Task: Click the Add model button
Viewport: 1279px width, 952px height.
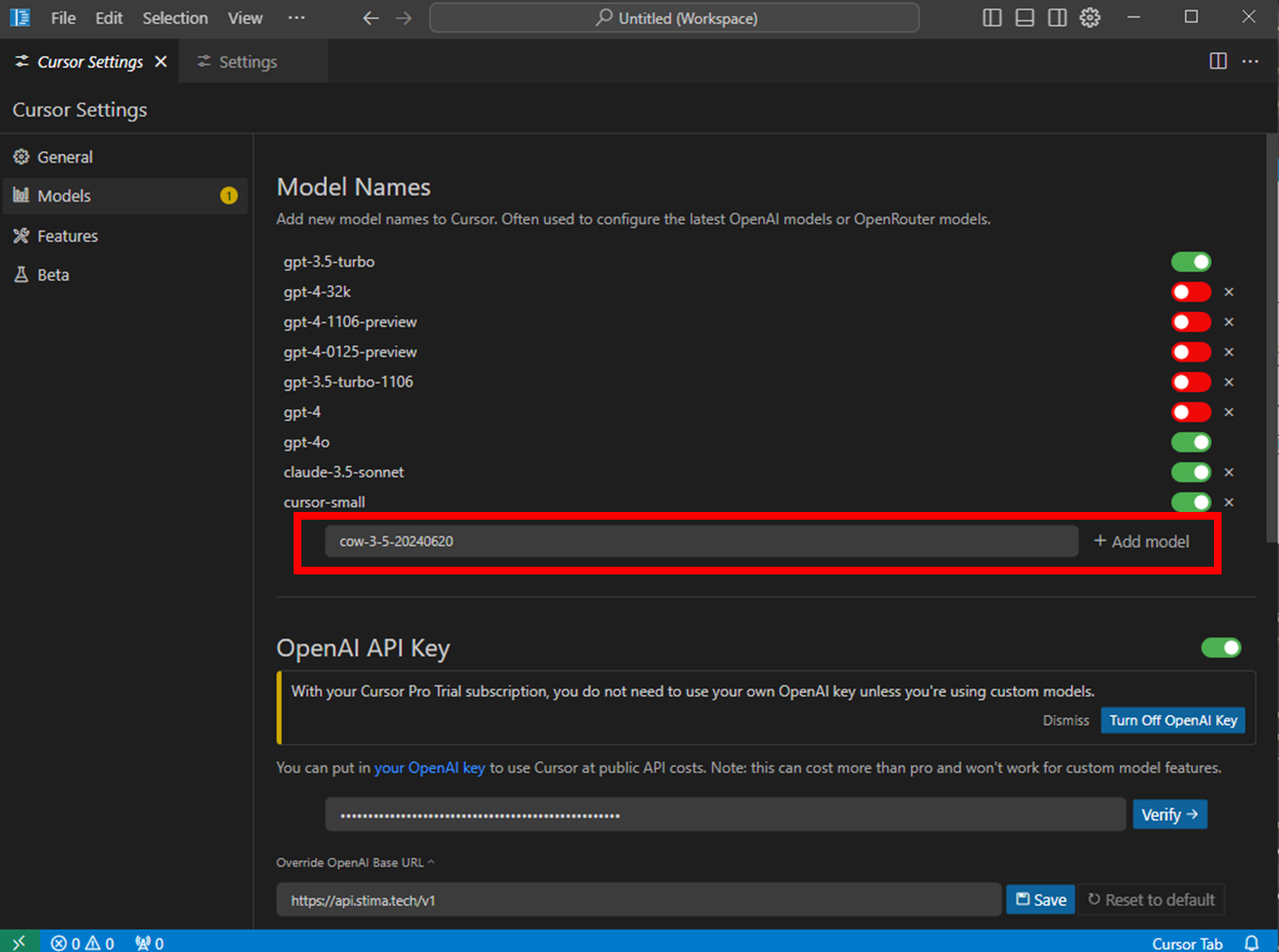Action: (x=1141, y=541)
